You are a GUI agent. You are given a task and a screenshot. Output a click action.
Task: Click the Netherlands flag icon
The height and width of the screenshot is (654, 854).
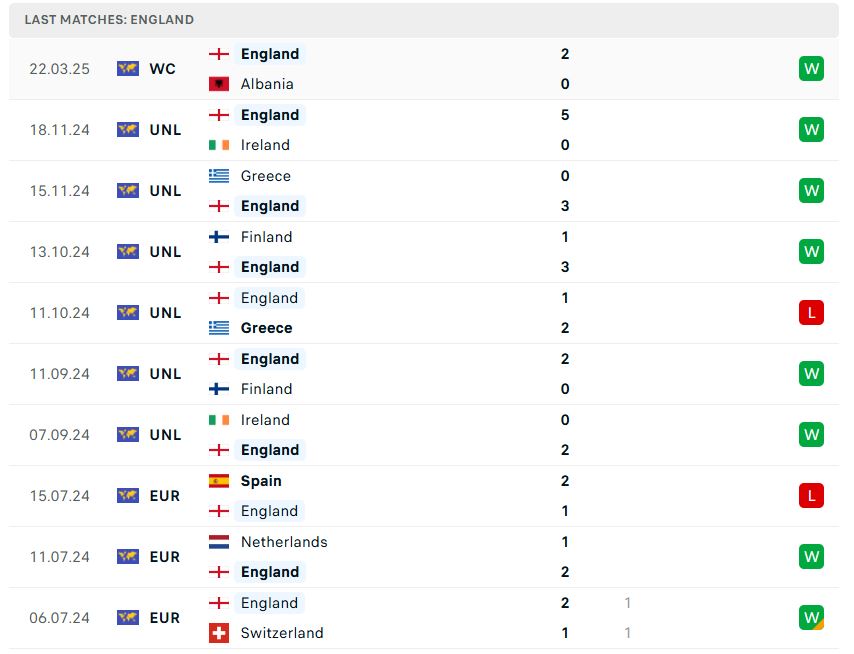(219, 542)
